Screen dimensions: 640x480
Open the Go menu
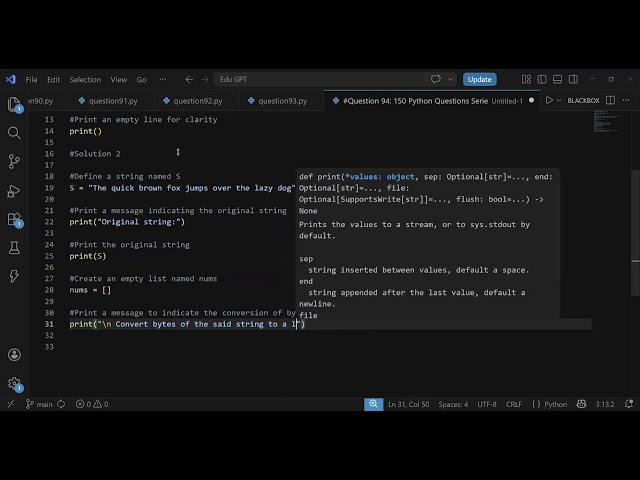tap(141, 80)
